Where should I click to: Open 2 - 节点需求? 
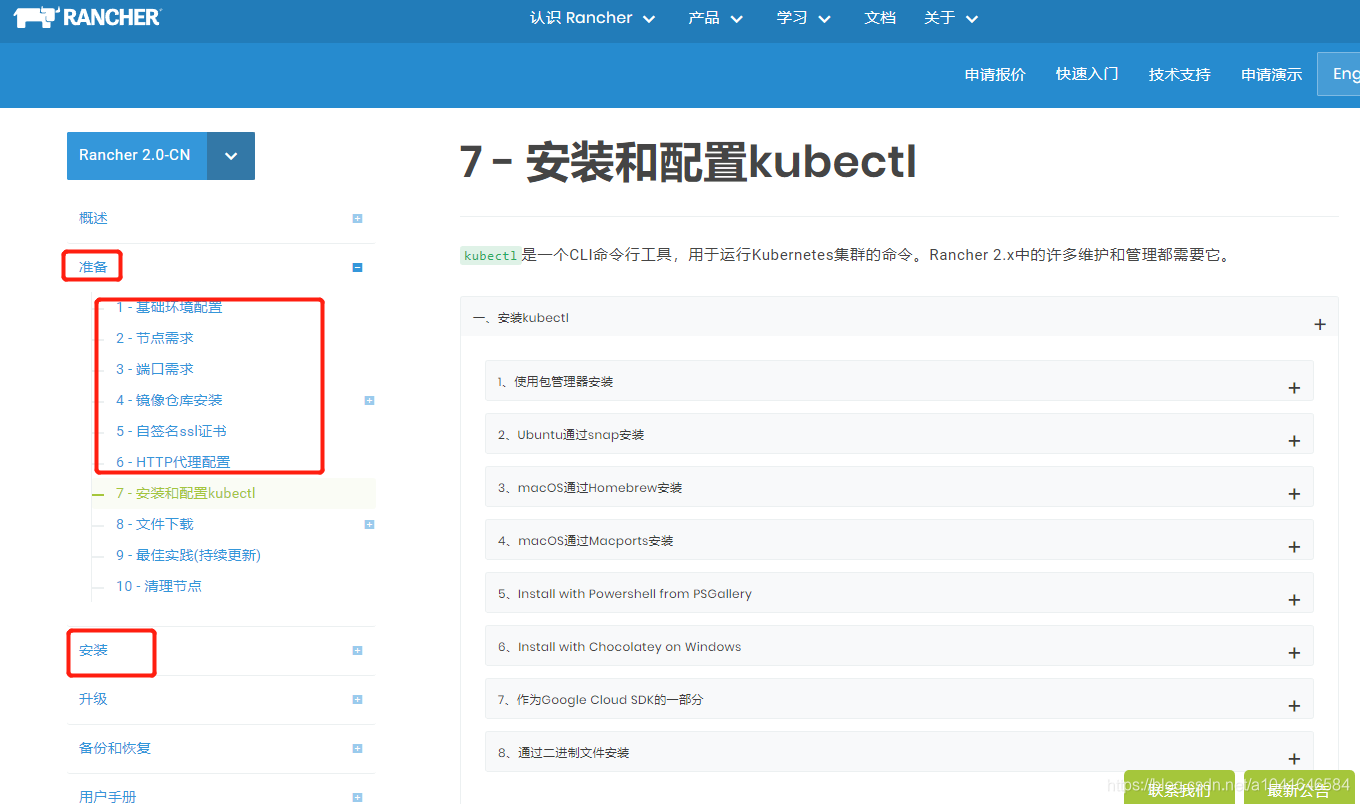(155, 338)
